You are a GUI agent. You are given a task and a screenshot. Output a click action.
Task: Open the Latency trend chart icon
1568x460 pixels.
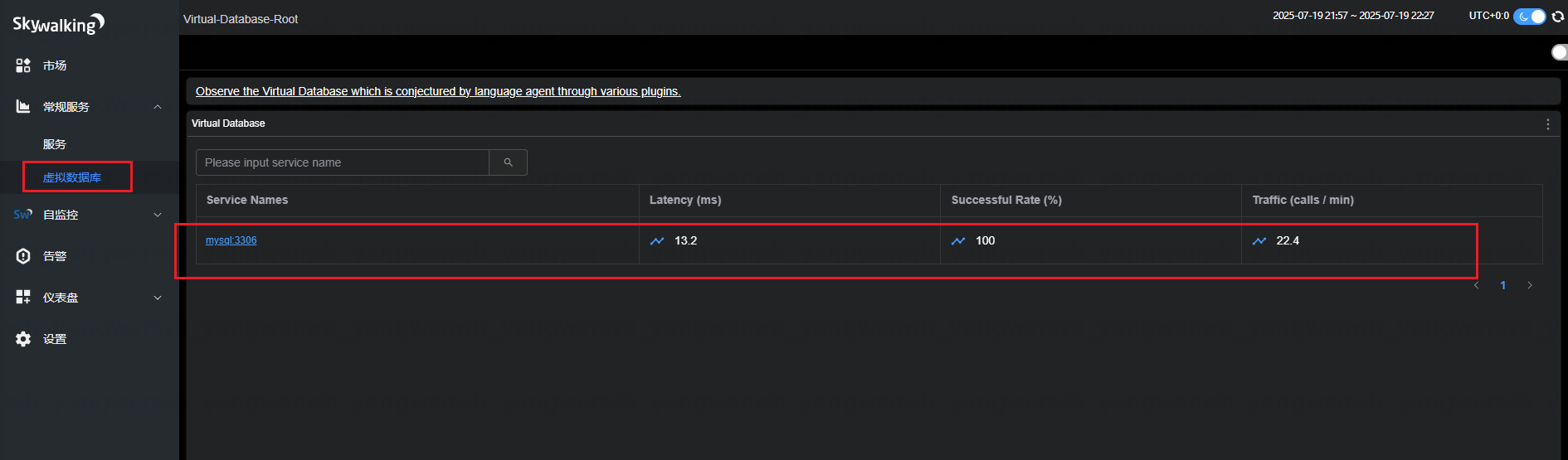pyautogui.click(x=657, y=241)
